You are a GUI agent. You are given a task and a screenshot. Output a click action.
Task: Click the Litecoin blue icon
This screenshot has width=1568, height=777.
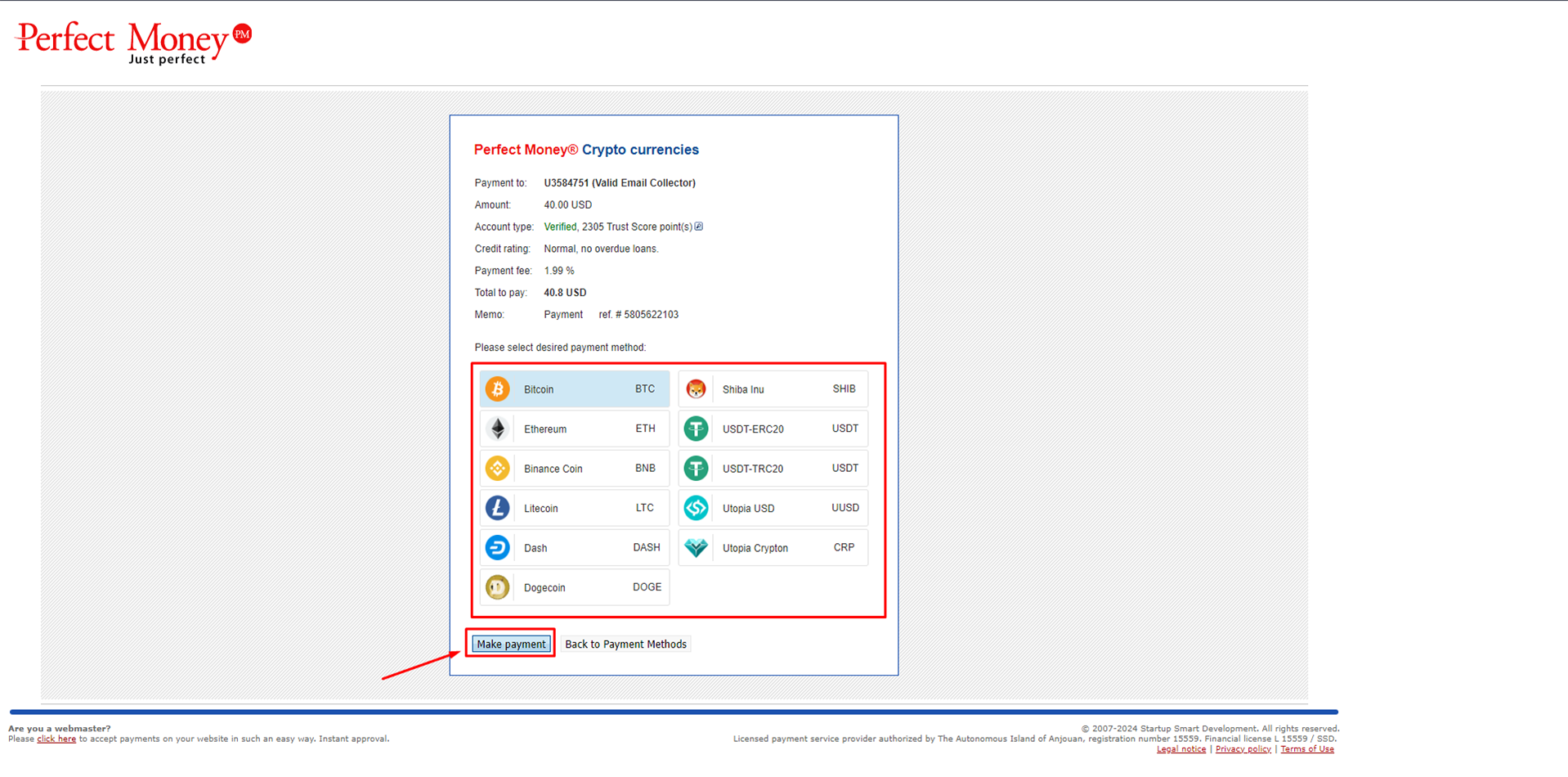click(497, 508)
